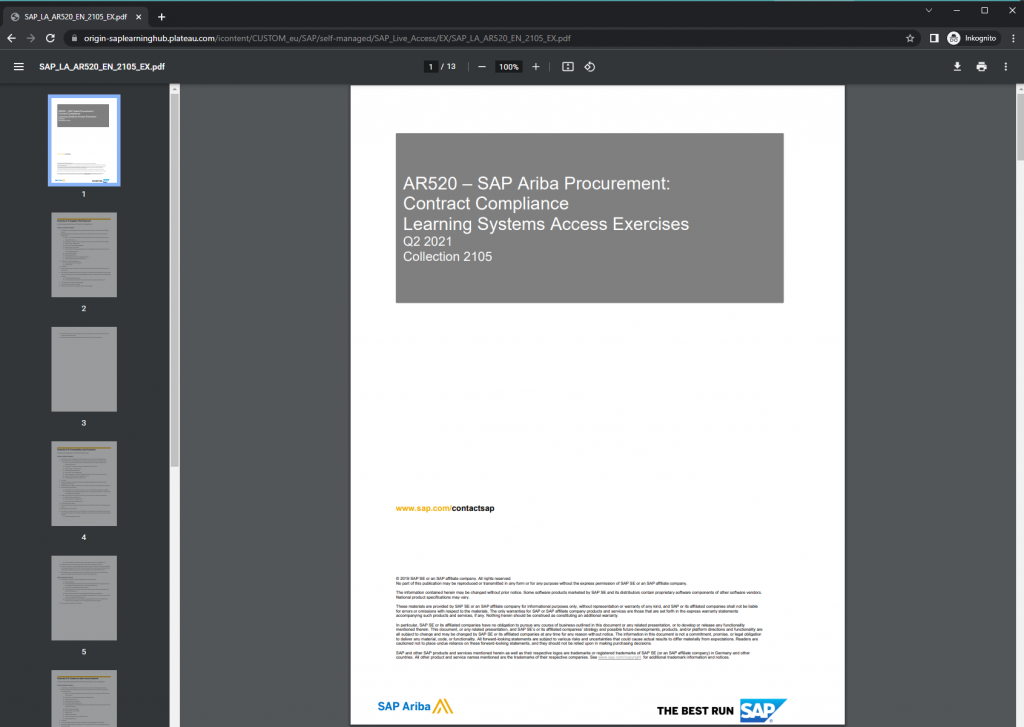The width and height of the screenshot is (1024, 727).
Task: Toggle the PDF sidebar menu button
Action: [18, 67]
